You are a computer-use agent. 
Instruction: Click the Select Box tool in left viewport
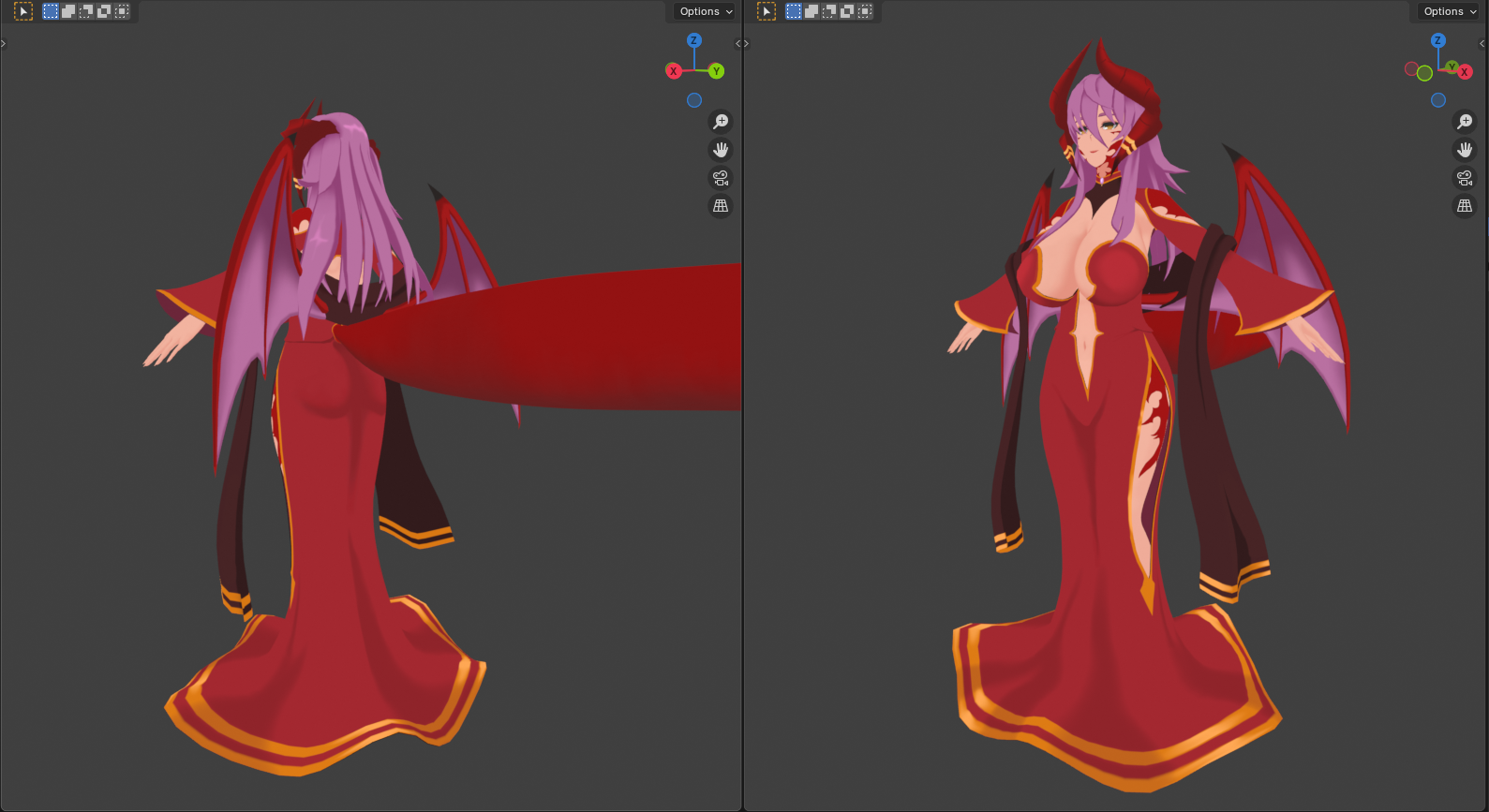tap(23, 11)
